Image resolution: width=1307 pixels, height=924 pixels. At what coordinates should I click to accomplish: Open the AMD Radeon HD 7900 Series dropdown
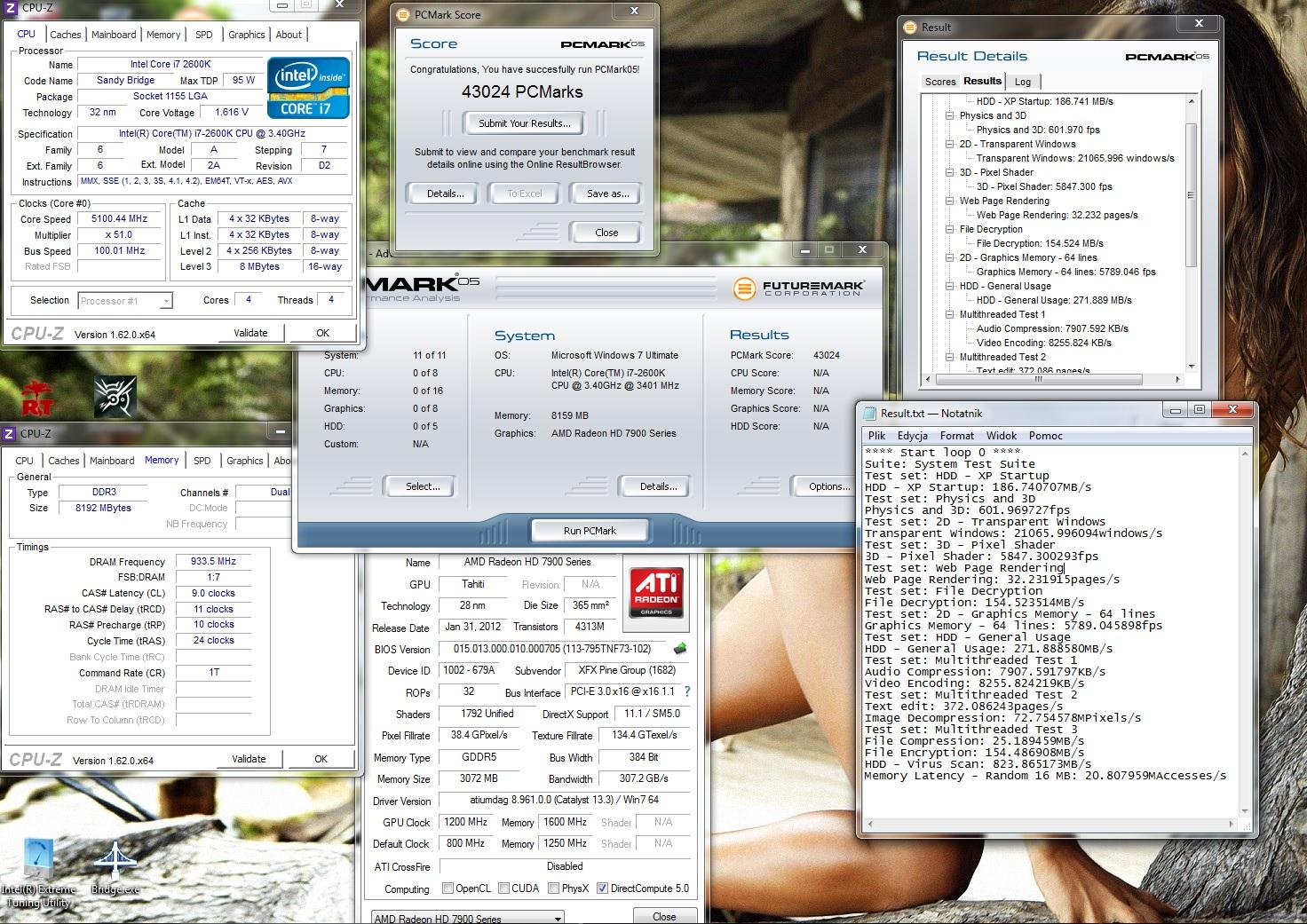[x=467, y=918]
